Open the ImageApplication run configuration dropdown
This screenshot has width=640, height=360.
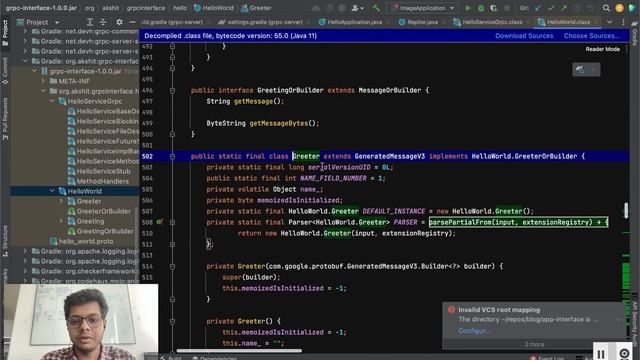422,8
